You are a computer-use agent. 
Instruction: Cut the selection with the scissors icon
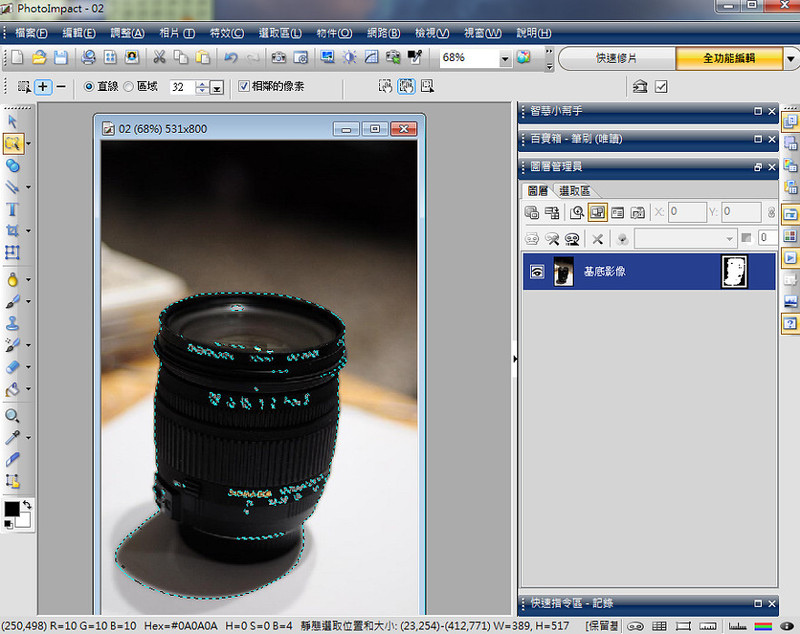[x=160, y=57]
